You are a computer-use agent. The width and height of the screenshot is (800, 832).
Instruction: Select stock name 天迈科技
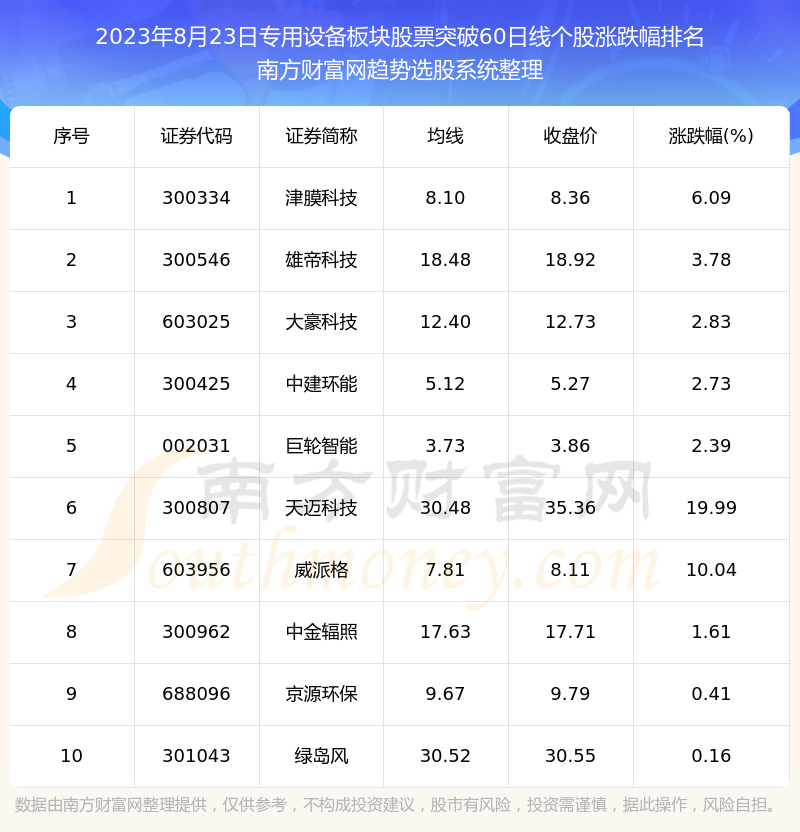[x=321, y=508]
